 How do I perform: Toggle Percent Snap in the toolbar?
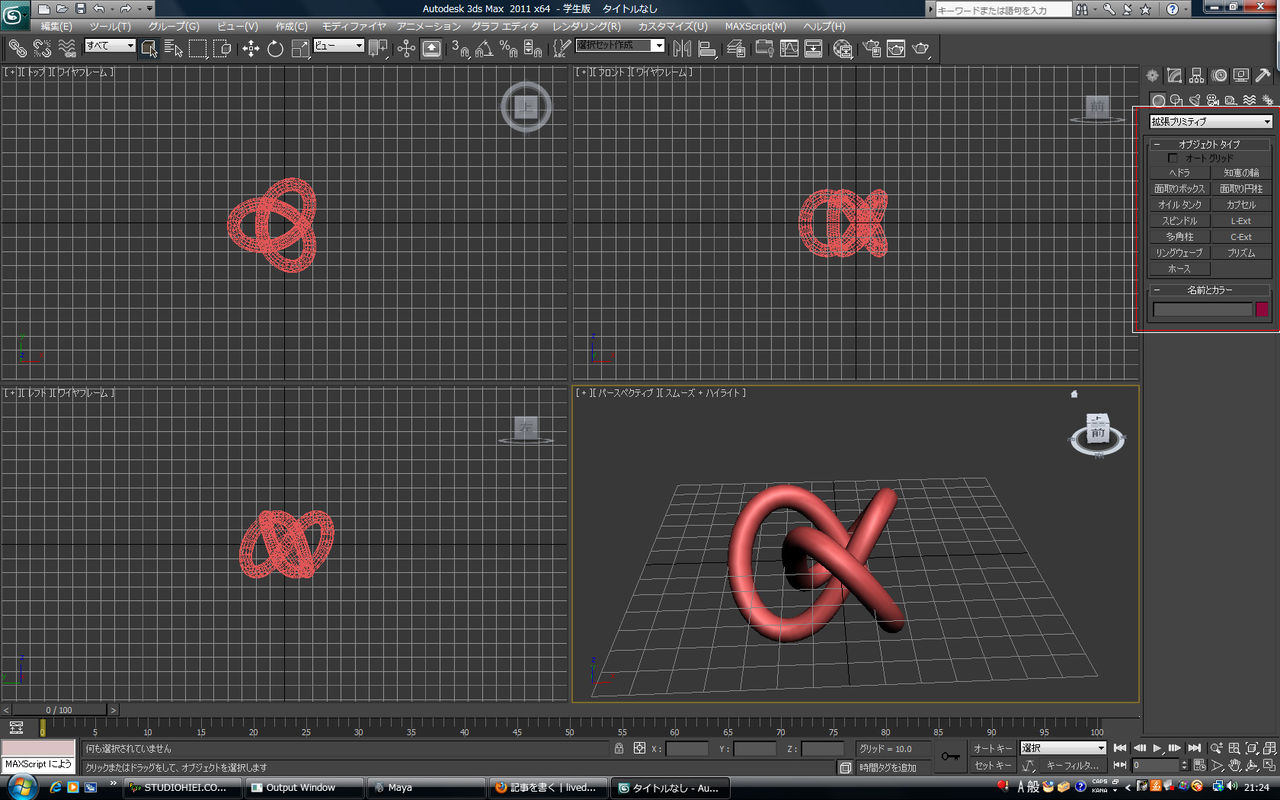coord(508,48)
